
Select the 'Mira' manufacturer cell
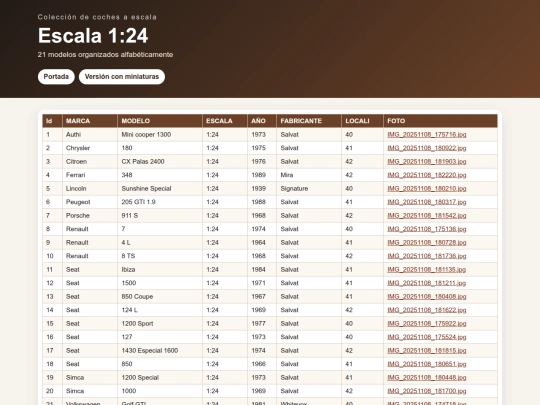[x=309, y=175]
